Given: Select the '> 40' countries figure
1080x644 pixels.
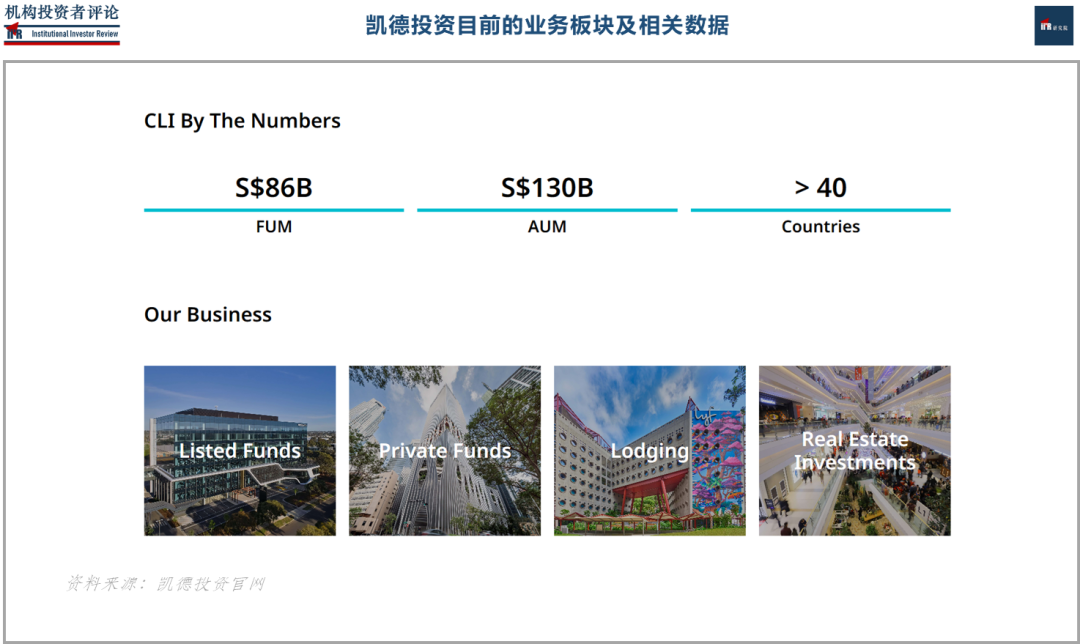Looking at the screenshot, I should click(820, 187).
